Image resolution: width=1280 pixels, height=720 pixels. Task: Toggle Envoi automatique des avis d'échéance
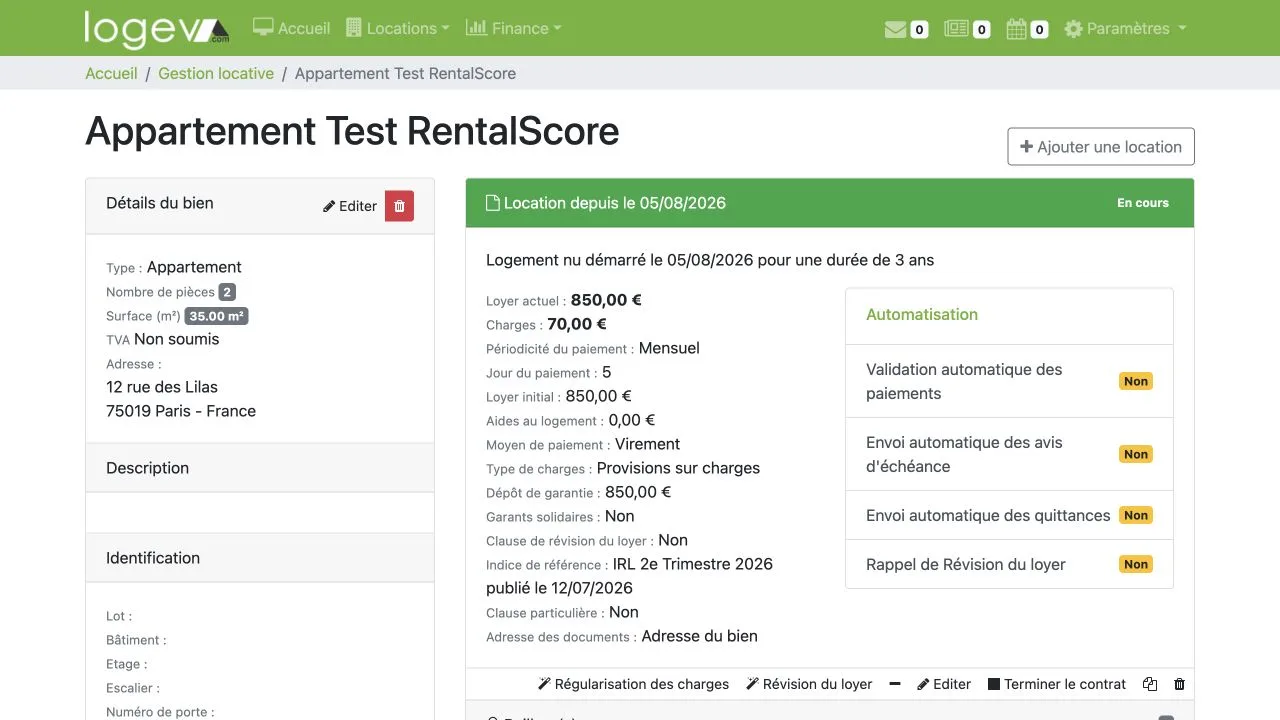pos(1136,454)
